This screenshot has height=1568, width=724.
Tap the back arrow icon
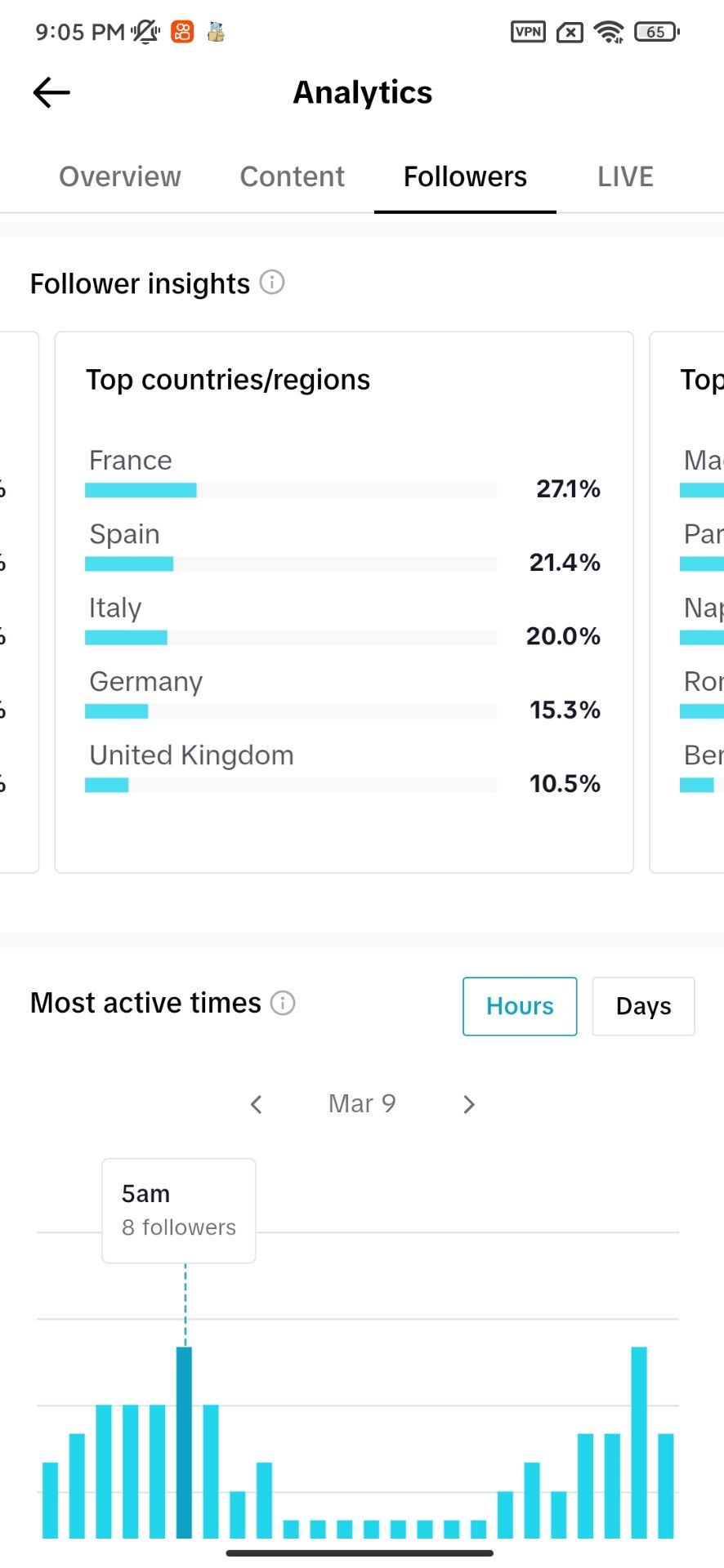(51, 92)
